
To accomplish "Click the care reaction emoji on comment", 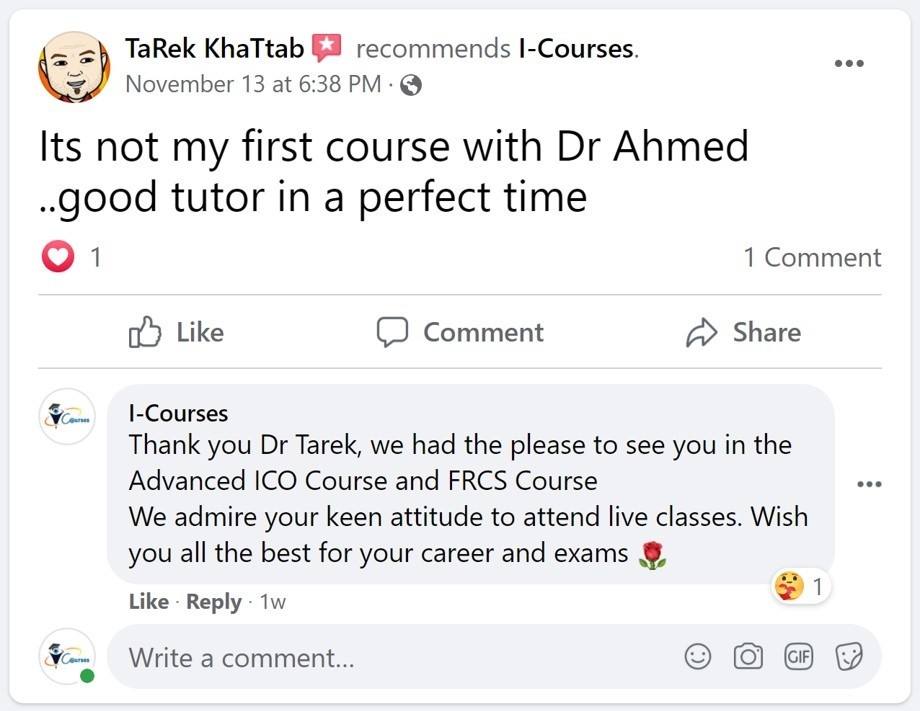I will [x=789, y=588].
